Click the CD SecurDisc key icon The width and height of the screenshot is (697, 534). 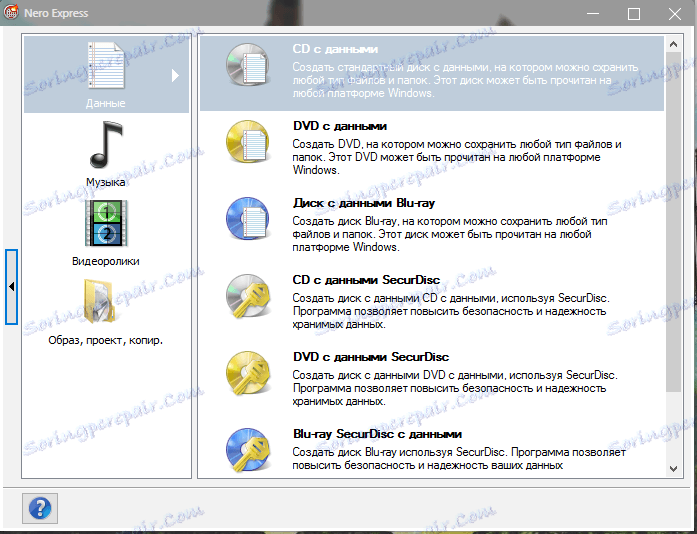point(248,296)
